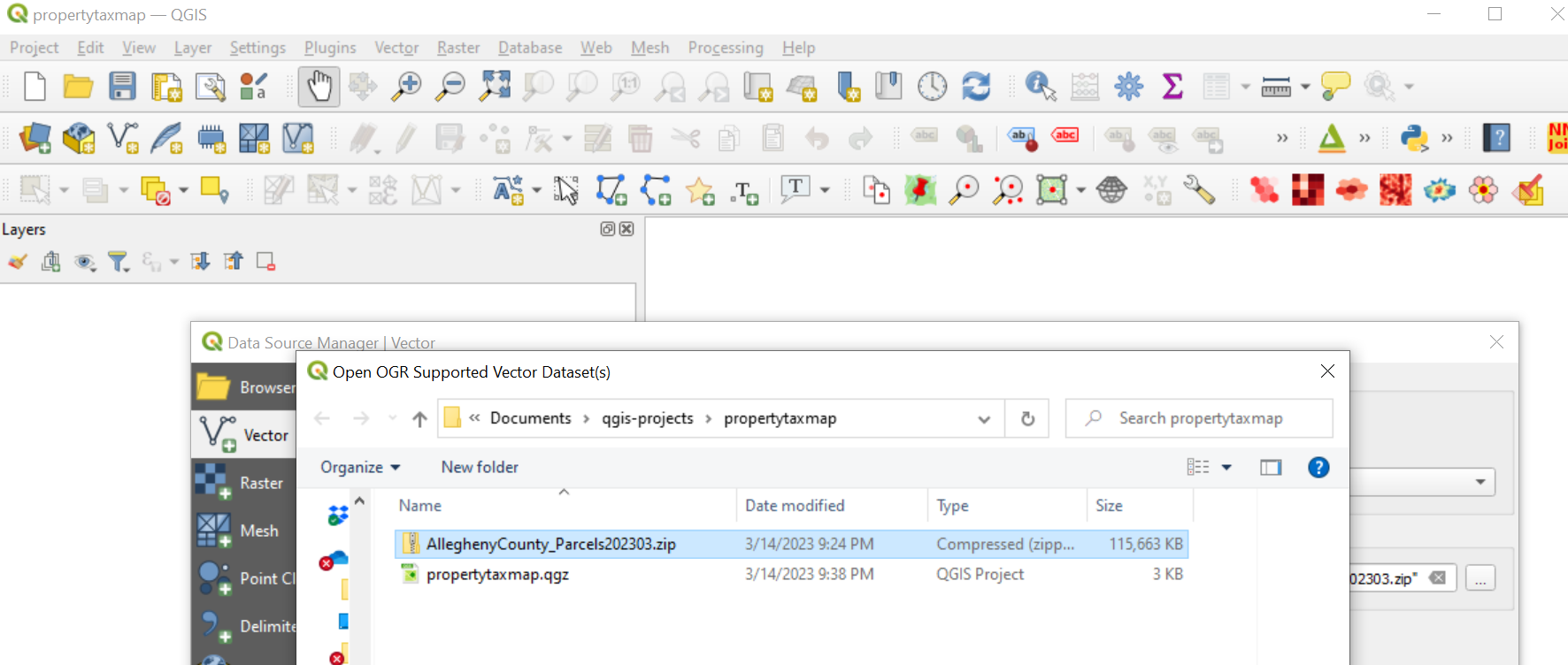Click the New folder button

[x=480, y=467]
